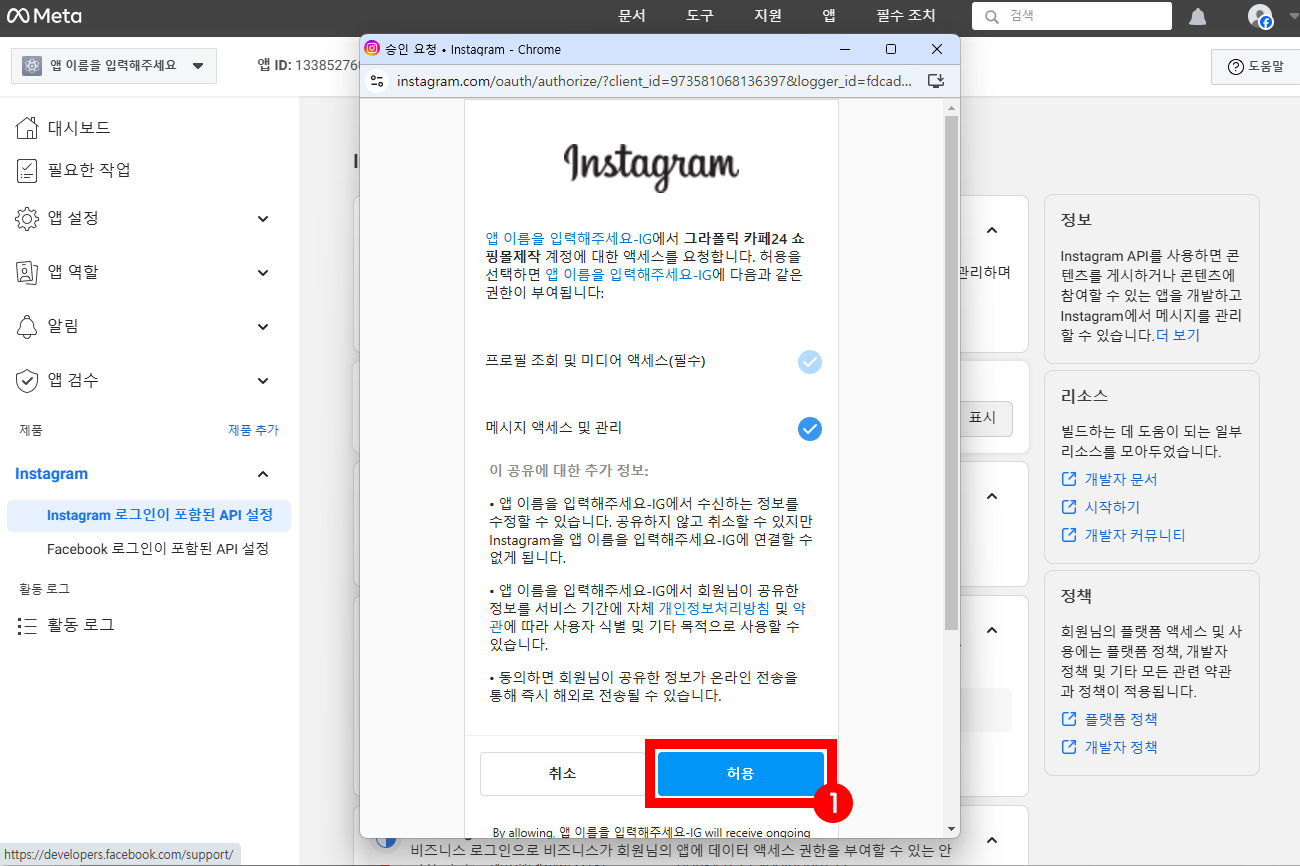Open the 더 보기 link
This screenshot has height=866, width=1300.
[x=1177, y=336]
